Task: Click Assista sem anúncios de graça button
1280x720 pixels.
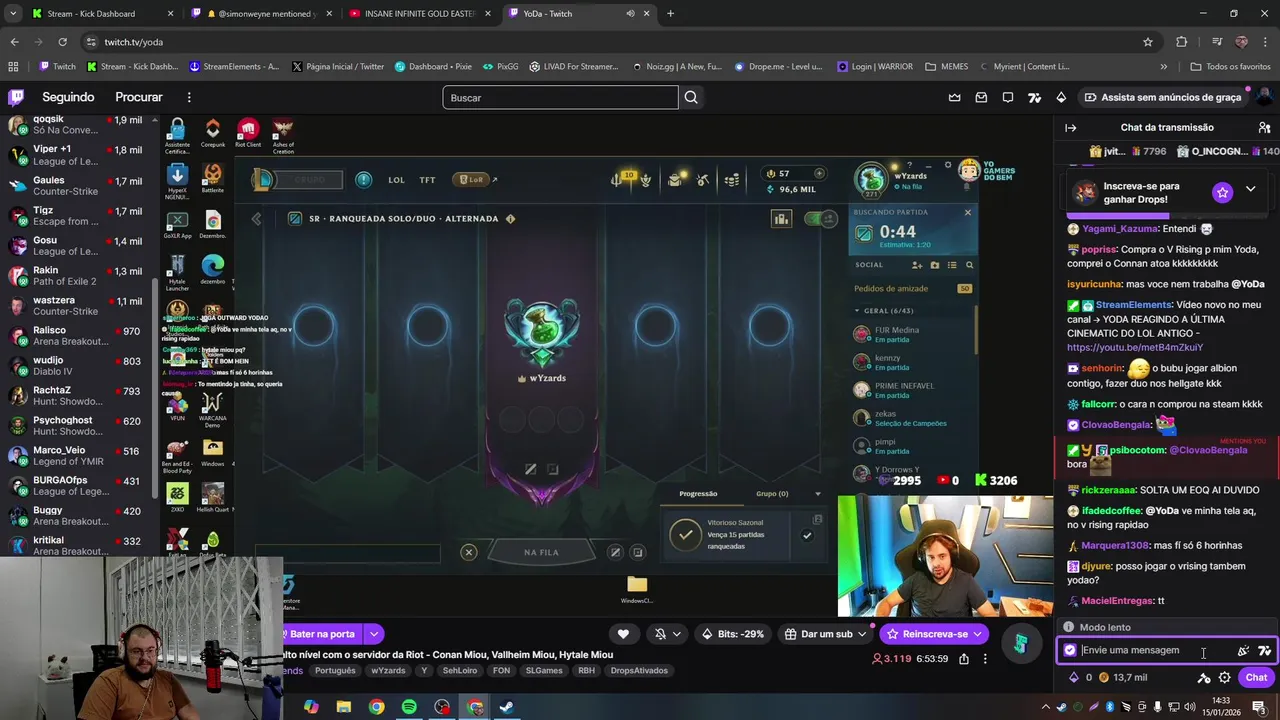Action: 1163,97
